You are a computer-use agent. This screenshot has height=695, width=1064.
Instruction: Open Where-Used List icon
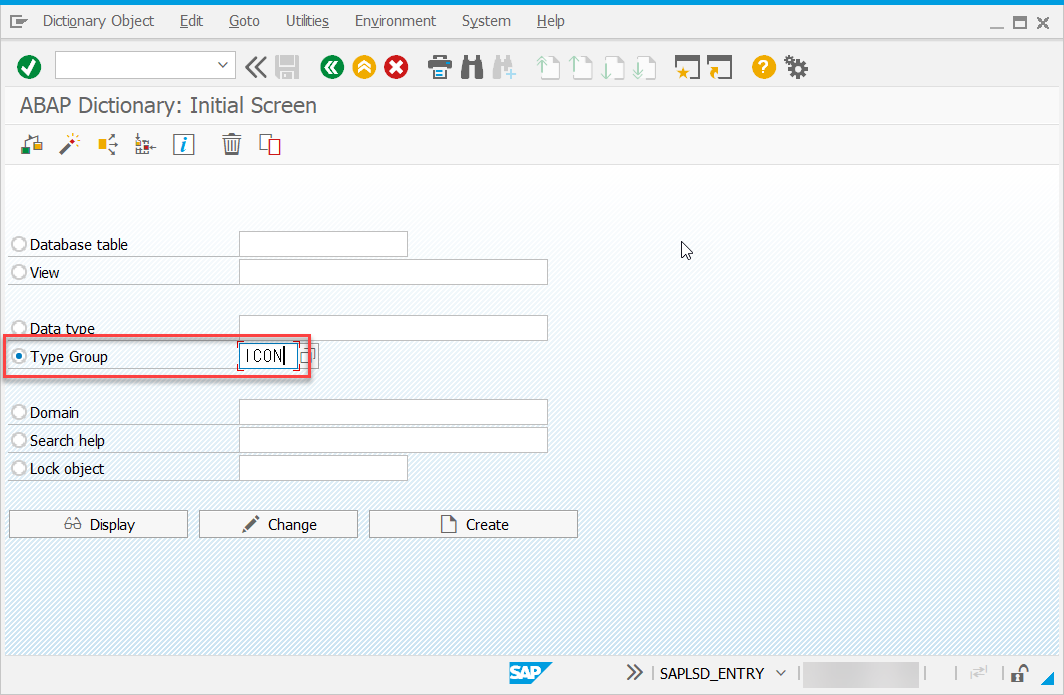(x=107, y=145)
